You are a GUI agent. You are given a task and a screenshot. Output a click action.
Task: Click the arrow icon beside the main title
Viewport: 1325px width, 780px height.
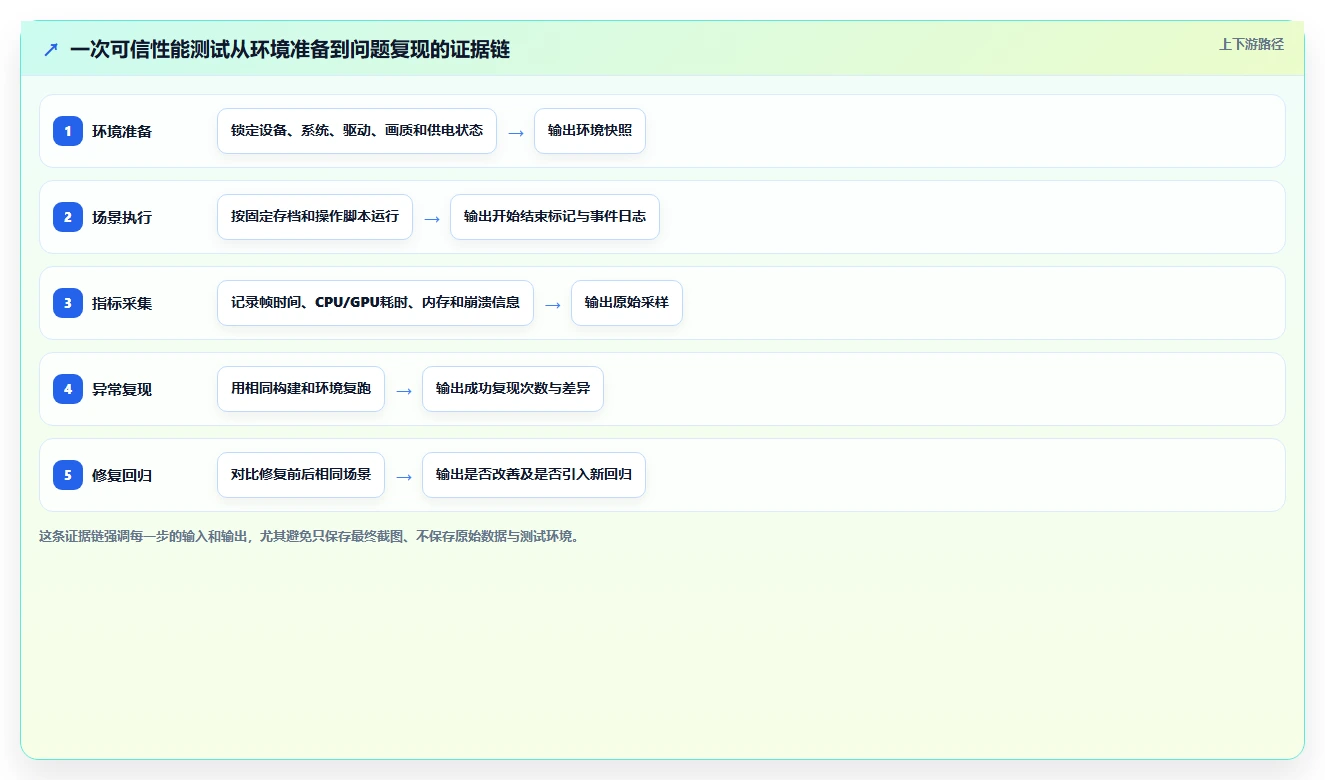pos(51,50)
